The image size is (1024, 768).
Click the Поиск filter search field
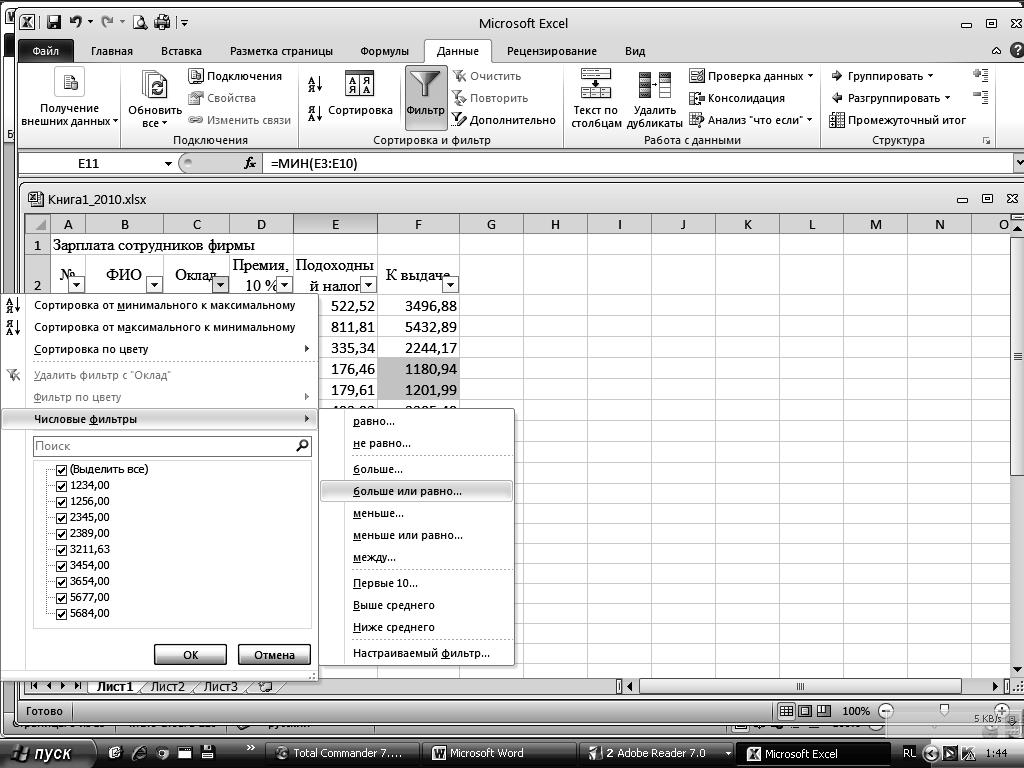(172, 447)
